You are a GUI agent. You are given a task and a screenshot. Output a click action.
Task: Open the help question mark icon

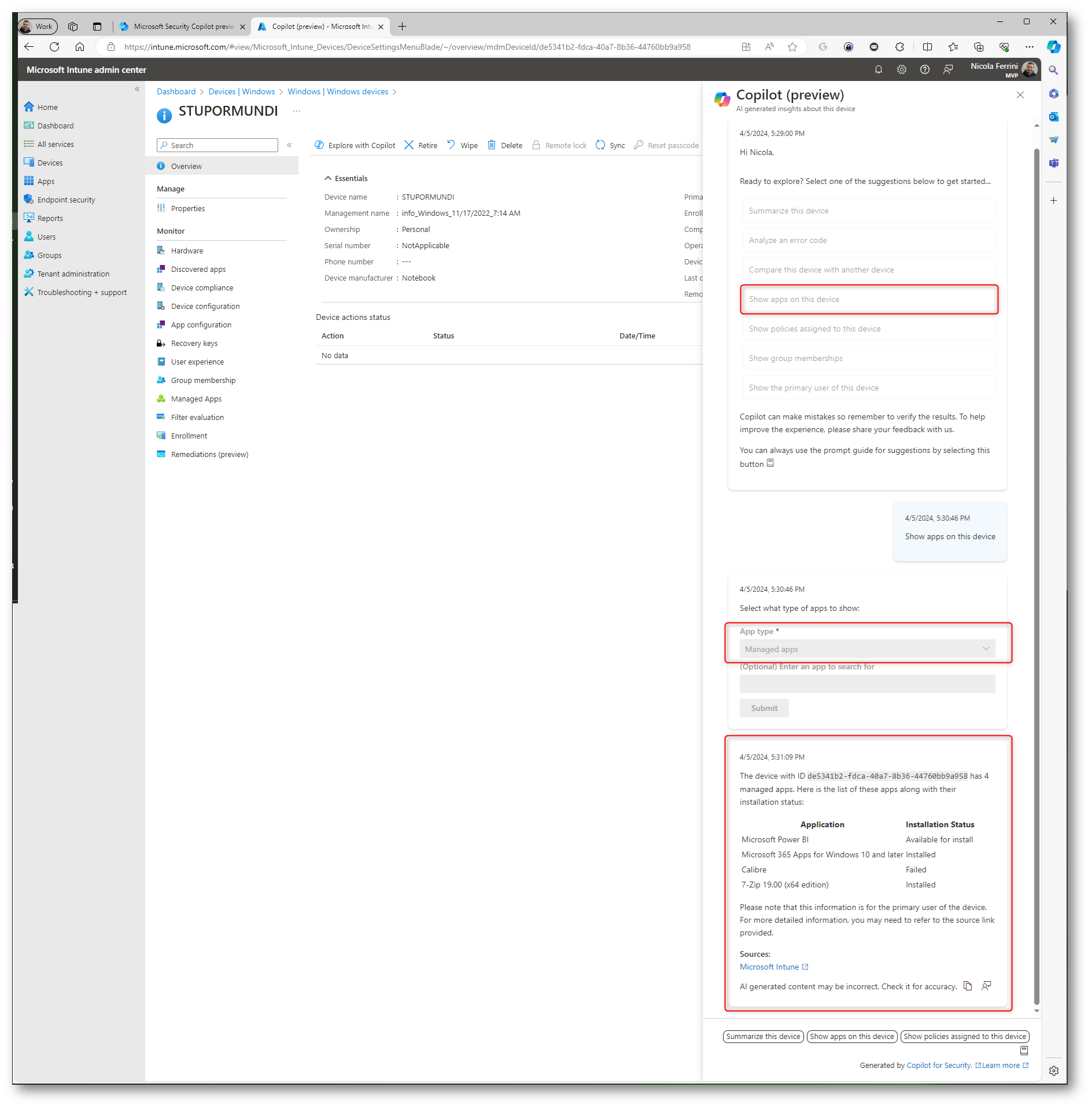[x=925, y=69]
